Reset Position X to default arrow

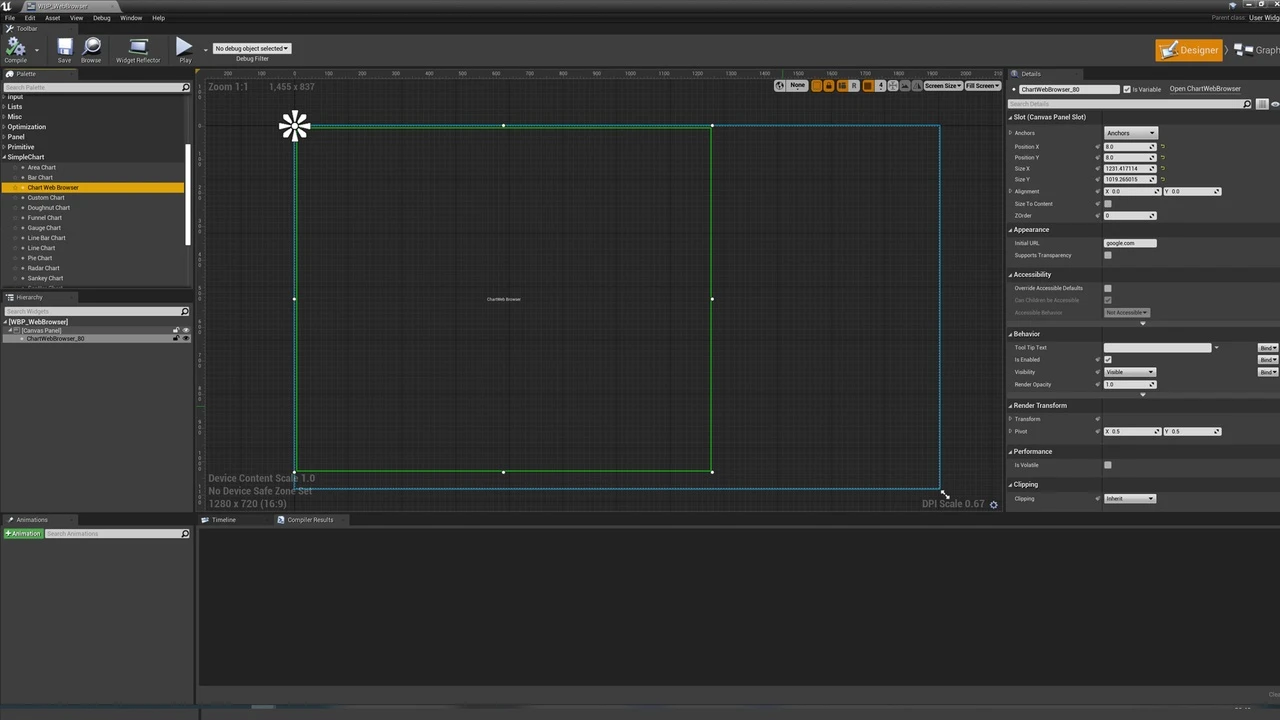(x=1163, y=147)
